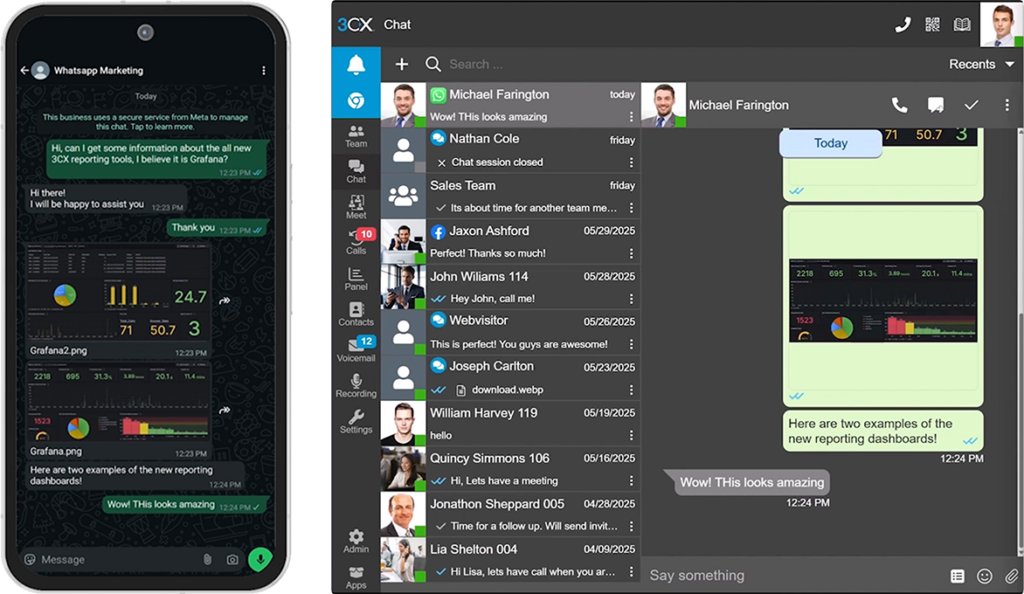Open the QR code icon in header
The width and height of the screenshot is (1024, 594).
pyautogui.click(x=933, y=25)
